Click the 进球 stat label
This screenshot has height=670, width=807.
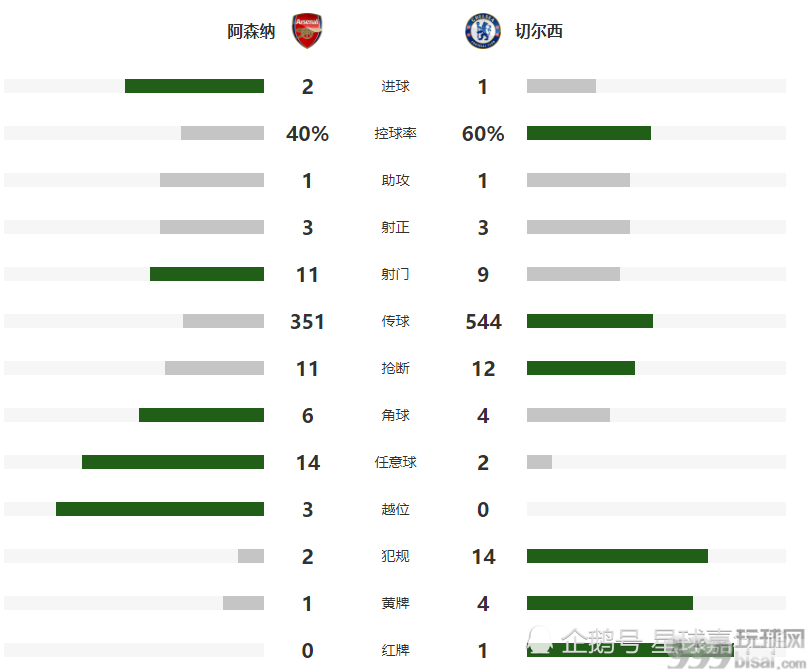click(395, 86)
